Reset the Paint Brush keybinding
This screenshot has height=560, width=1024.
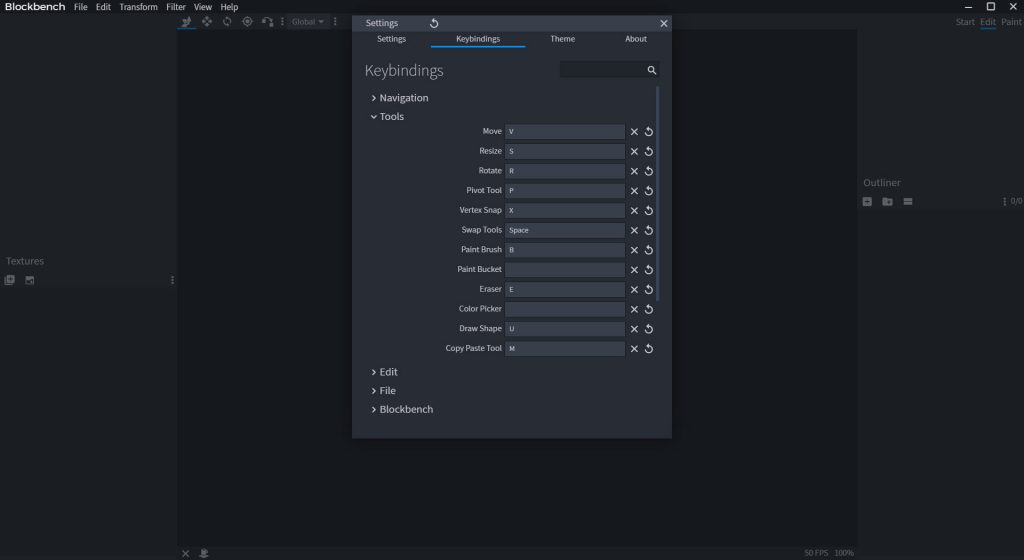[648, 250]
